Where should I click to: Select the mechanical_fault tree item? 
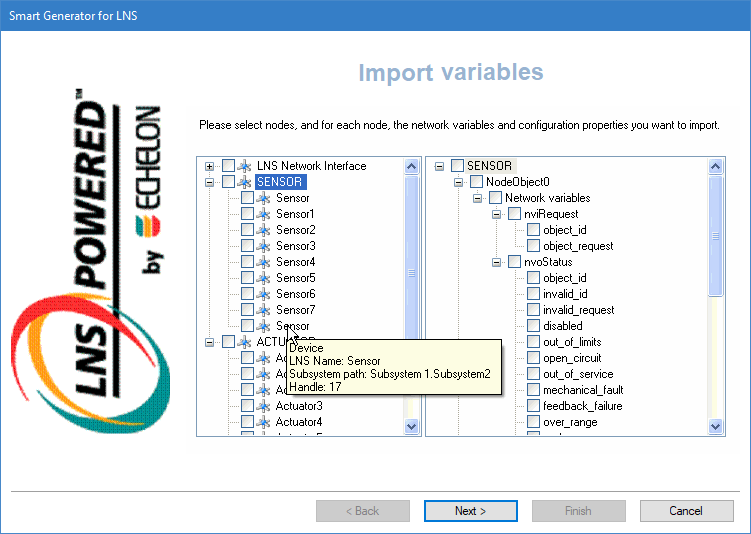(583, 390)
